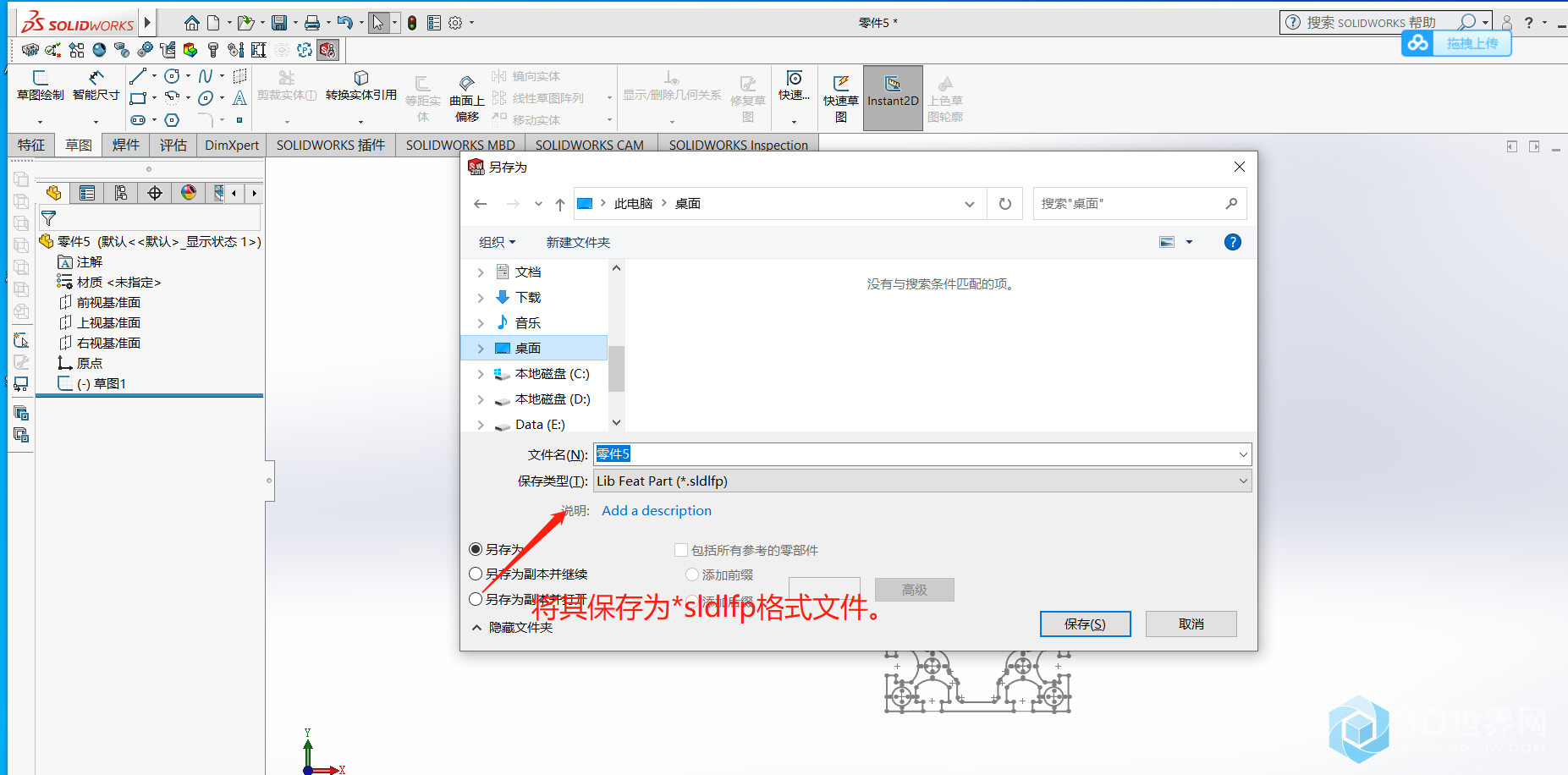Select the Spline sketch tool
This screenshot has height=775, width=1568.
click(x=206, y=76)
